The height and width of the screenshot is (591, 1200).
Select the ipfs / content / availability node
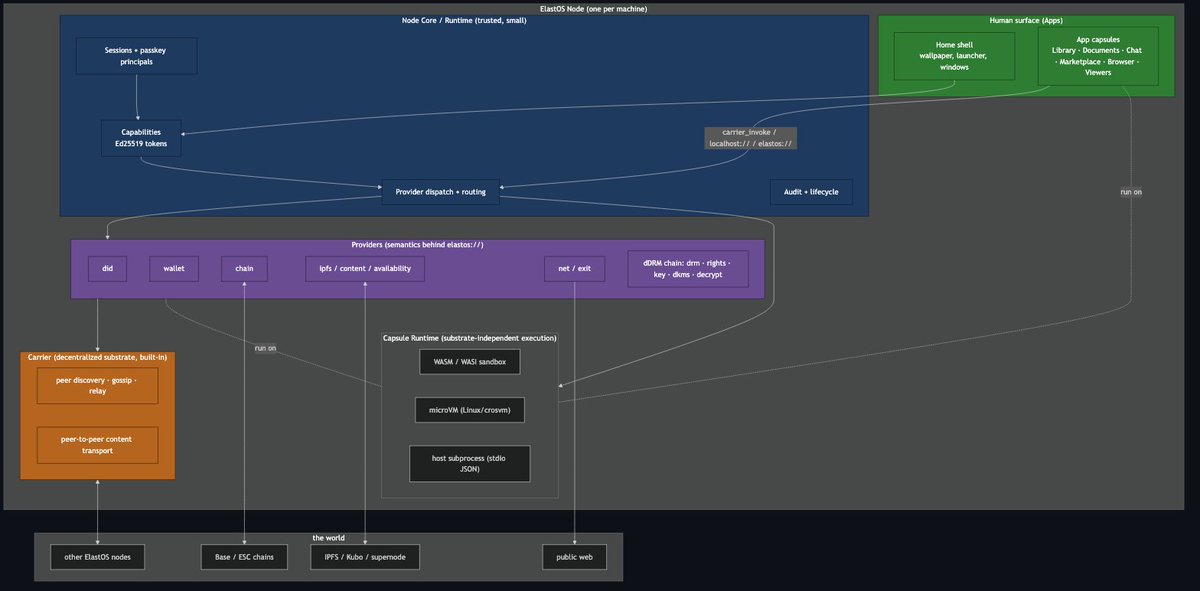[x=365, y=269]
